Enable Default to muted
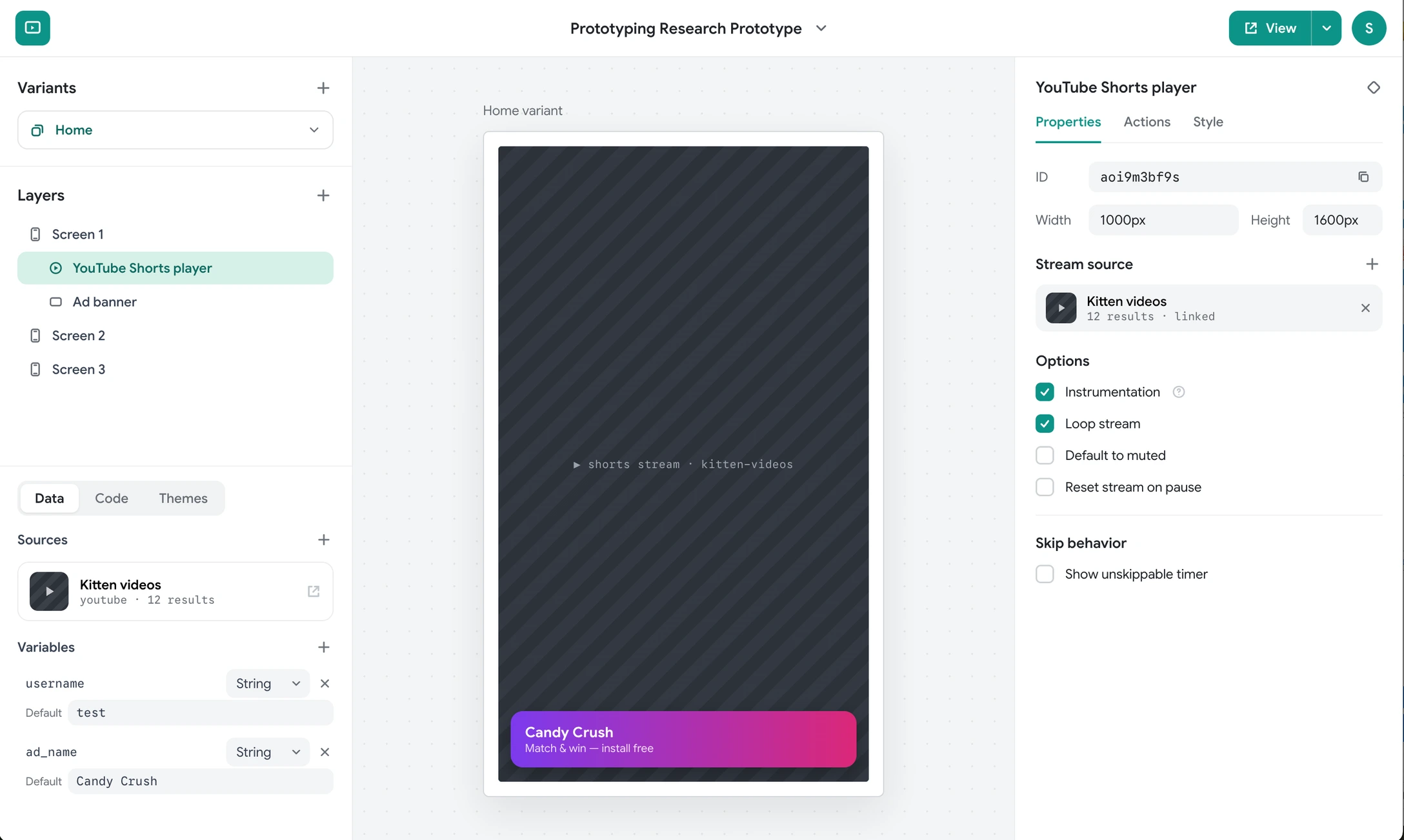Viewport: 1404px width, 840px height. click(1045, 455)
